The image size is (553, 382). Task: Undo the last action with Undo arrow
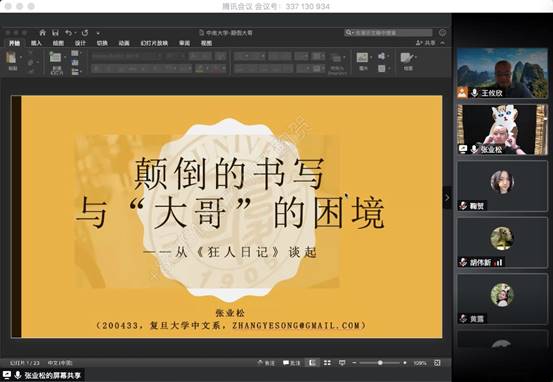[68, 33]
